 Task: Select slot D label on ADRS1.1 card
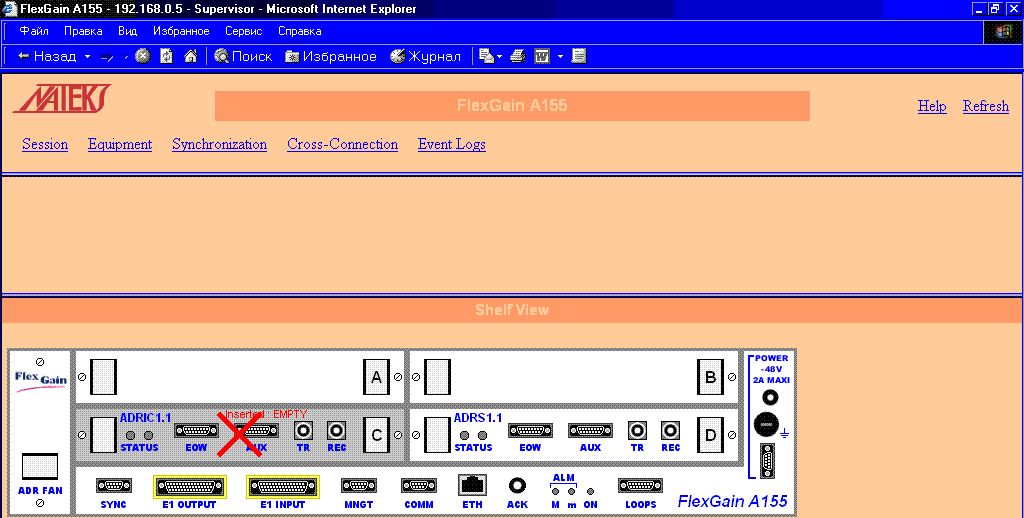[x=711, y=435]
